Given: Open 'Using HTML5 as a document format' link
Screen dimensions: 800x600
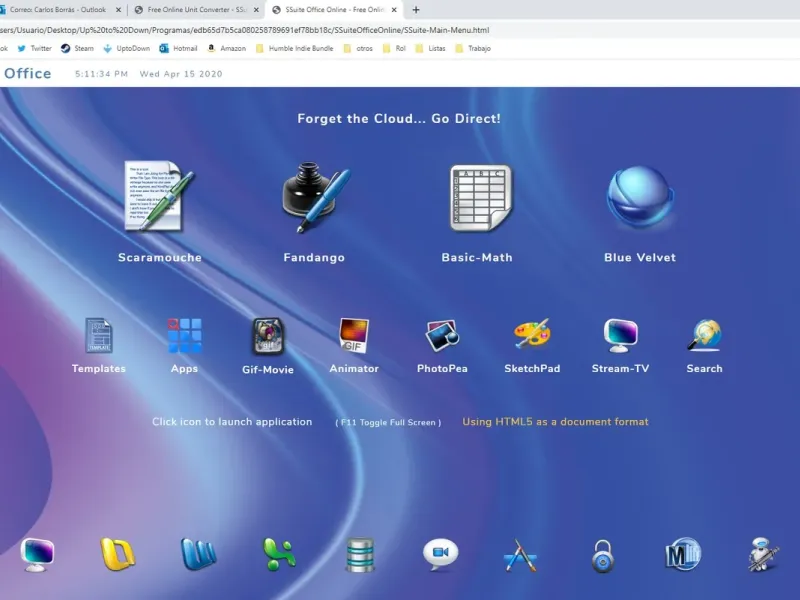Looking at the screenshot, I should [555, 422].
